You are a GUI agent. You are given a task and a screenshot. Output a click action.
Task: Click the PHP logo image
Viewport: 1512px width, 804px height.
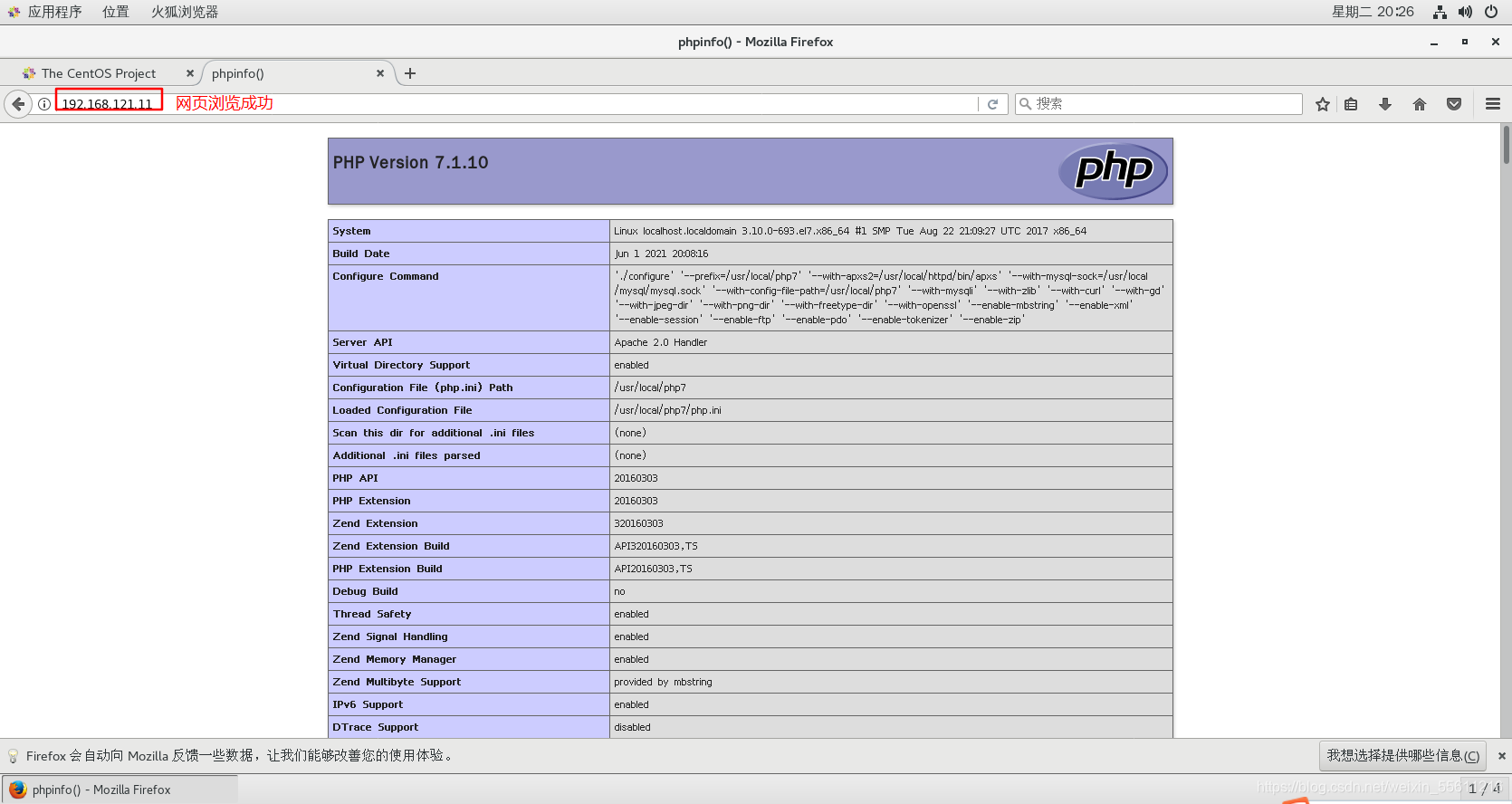1113,171
